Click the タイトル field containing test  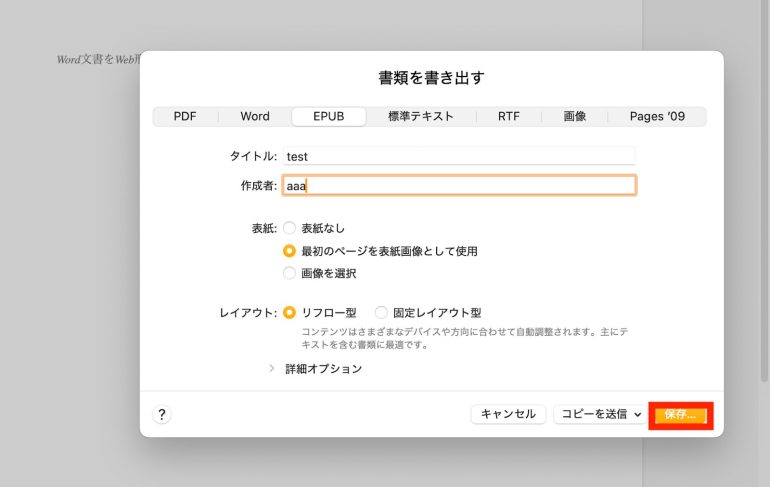459,156
